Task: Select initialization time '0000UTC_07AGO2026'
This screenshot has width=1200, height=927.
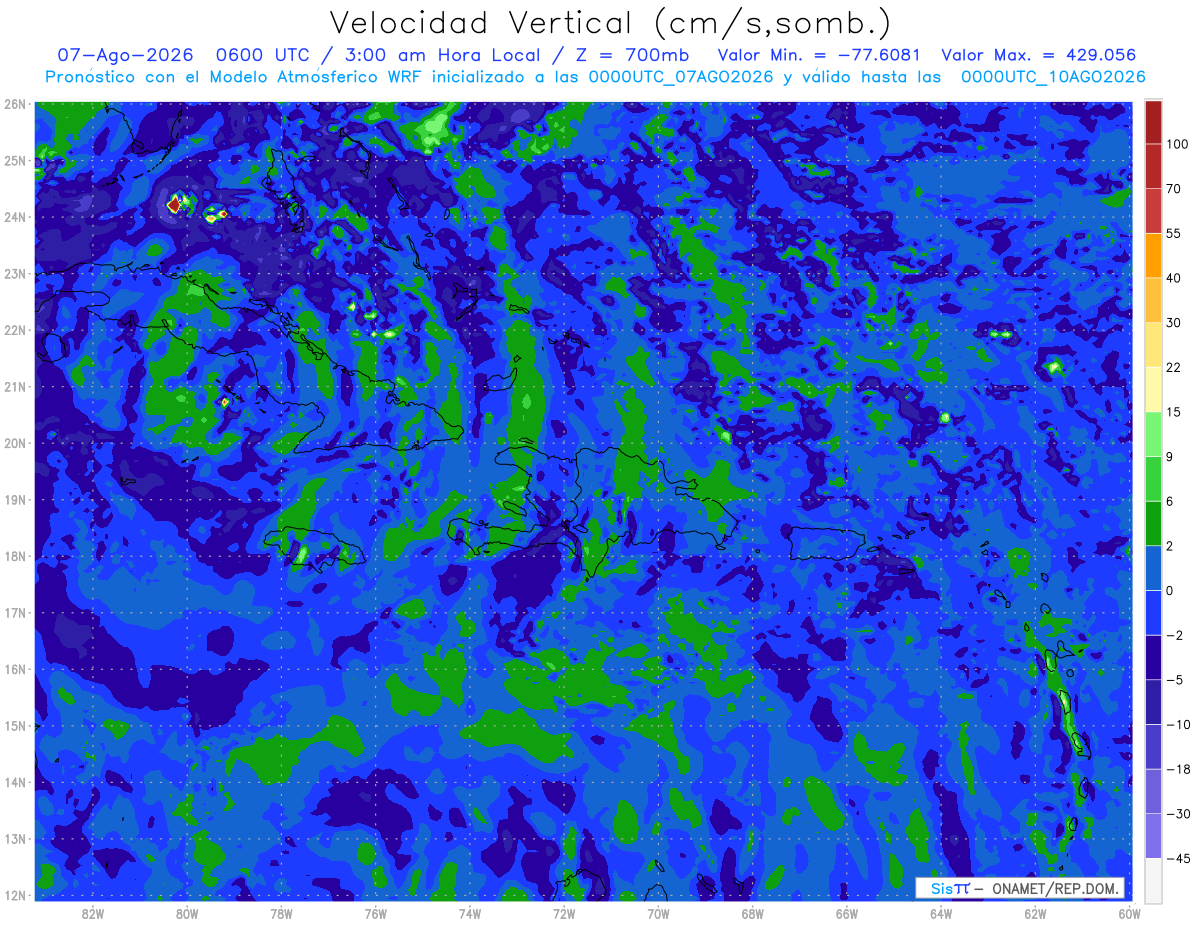Action: tap(681, 77)
